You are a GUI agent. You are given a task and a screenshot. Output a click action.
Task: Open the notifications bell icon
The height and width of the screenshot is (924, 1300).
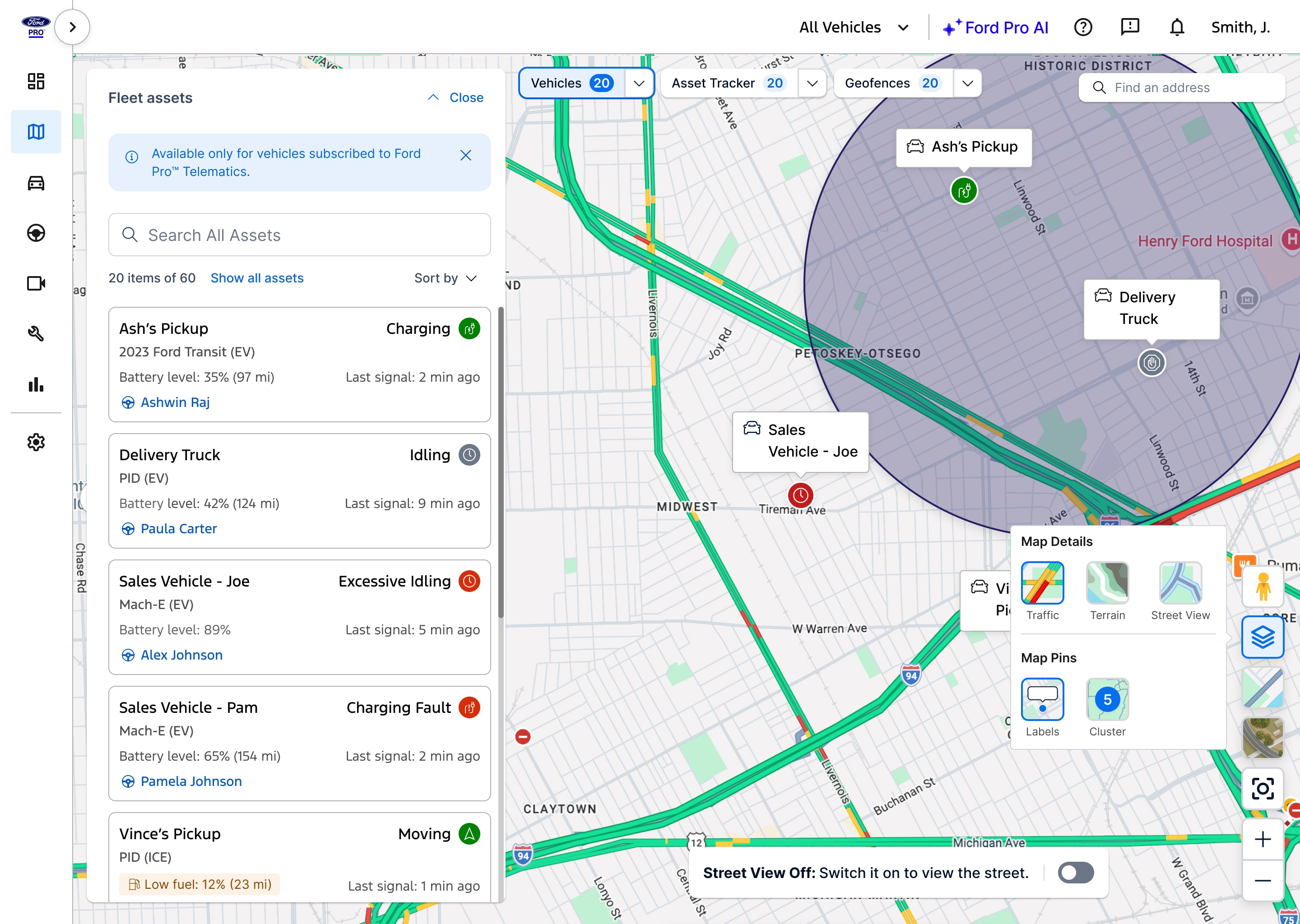[x=1176, y=28]
